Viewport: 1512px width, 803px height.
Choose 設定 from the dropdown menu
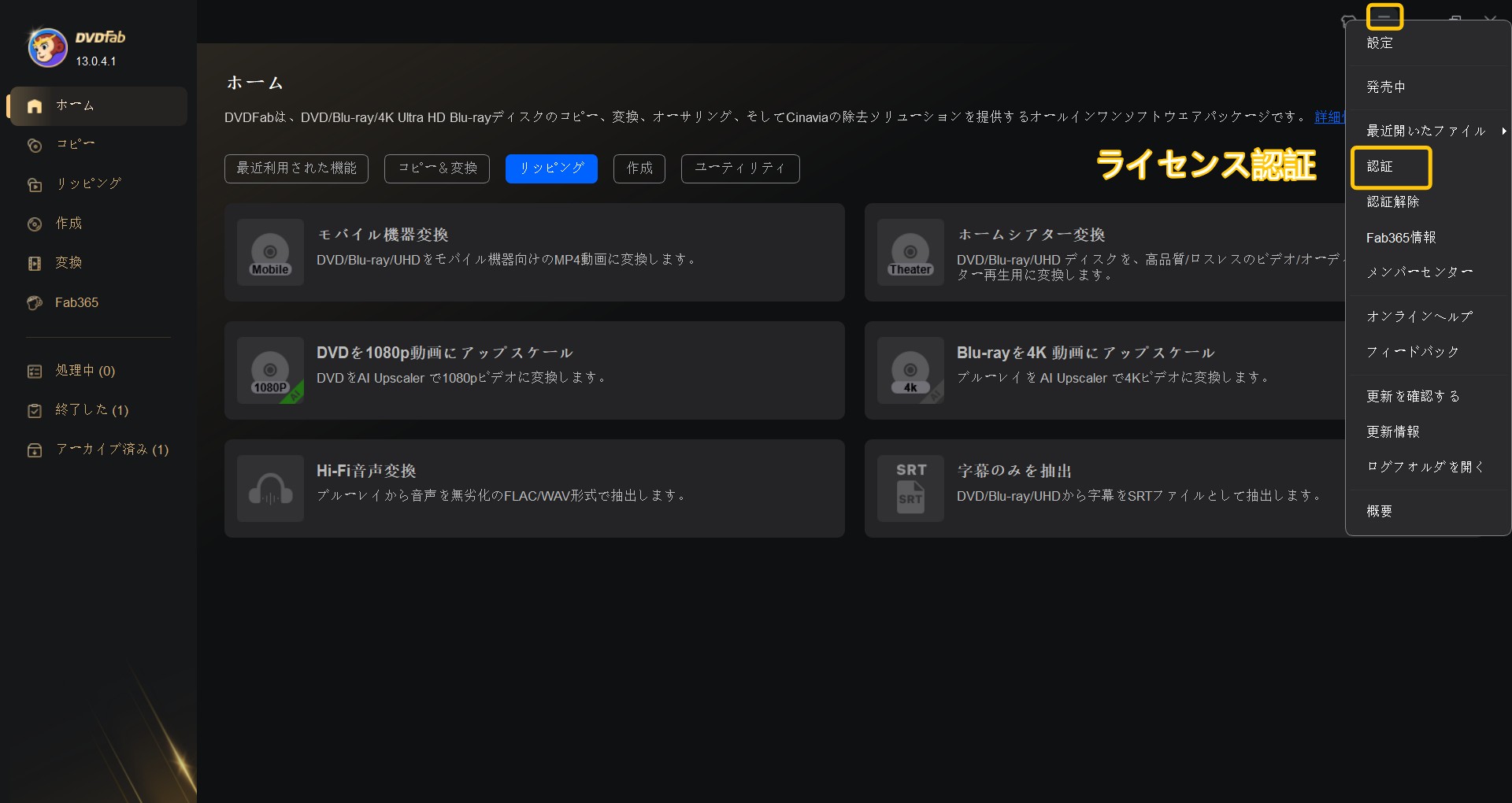[x=1428, y=43]
